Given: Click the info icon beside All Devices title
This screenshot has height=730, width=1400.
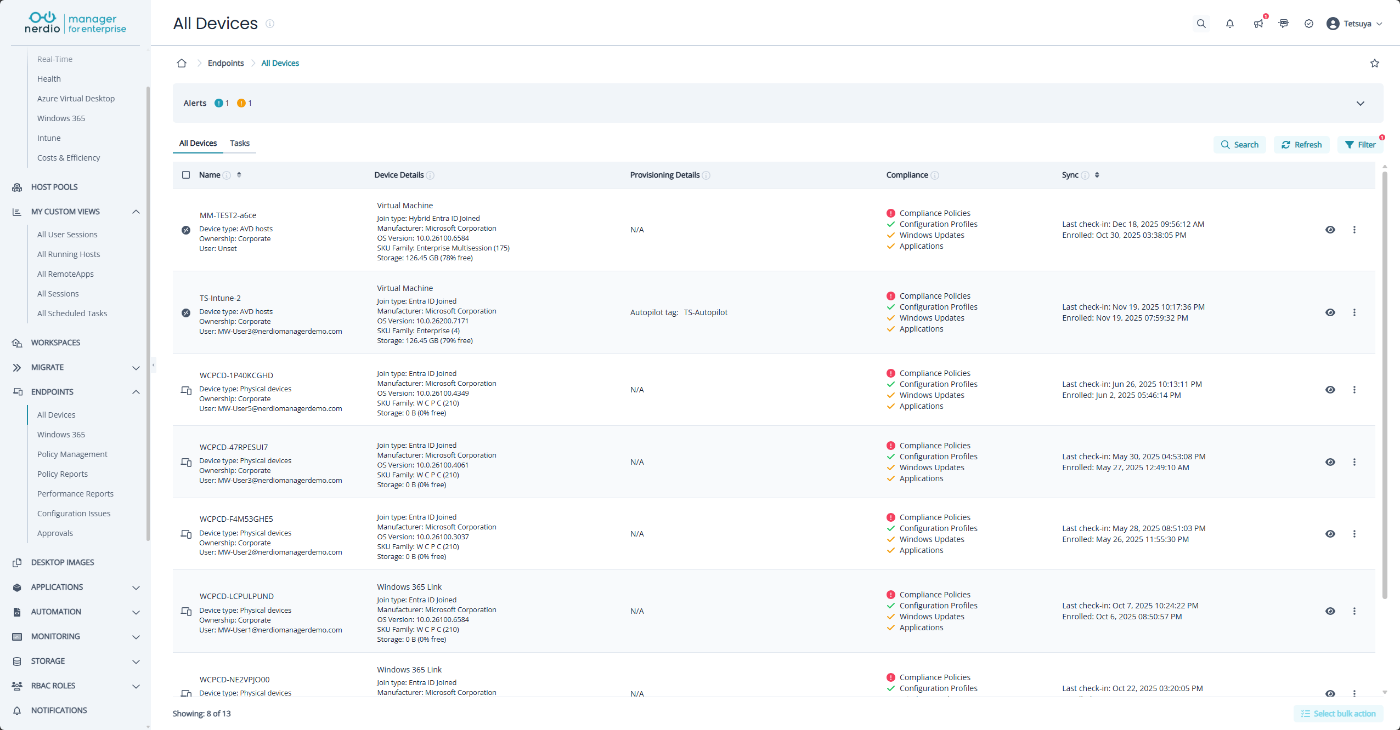Looking at the screenshot, I should pos(270,24).
